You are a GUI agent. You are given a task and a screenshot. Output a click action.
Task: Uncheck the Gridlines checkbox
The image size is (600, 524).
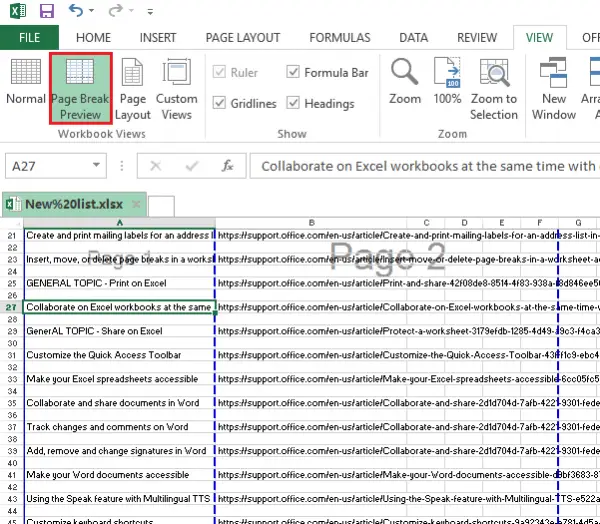[219, 103]
